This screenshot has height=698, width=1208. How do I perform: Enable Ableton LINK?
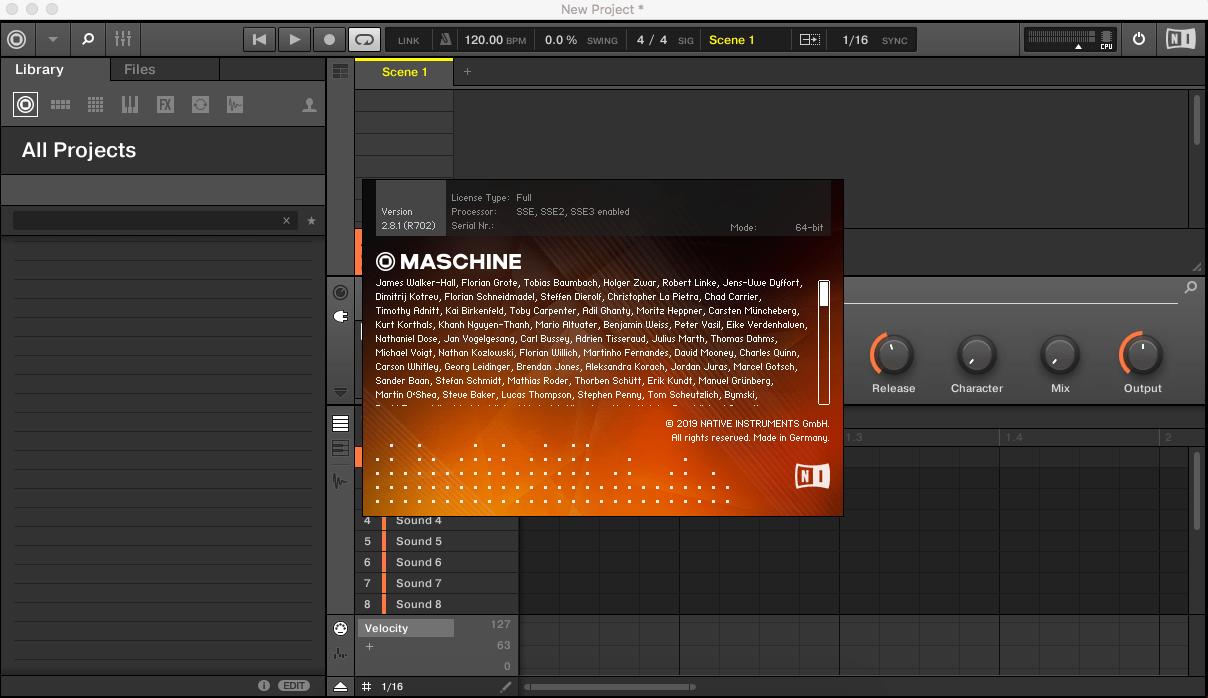(x=408, y=41)
